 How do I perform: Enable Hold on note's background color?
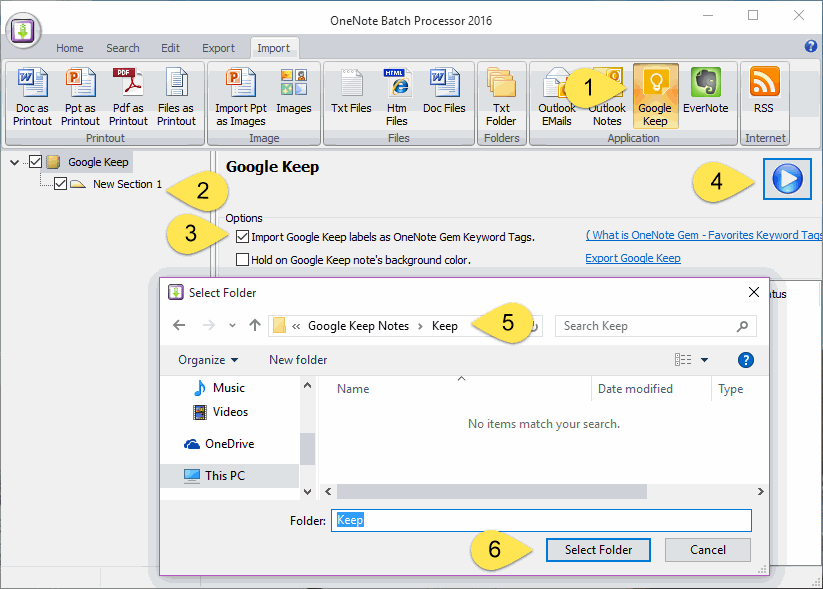[242, 260]
